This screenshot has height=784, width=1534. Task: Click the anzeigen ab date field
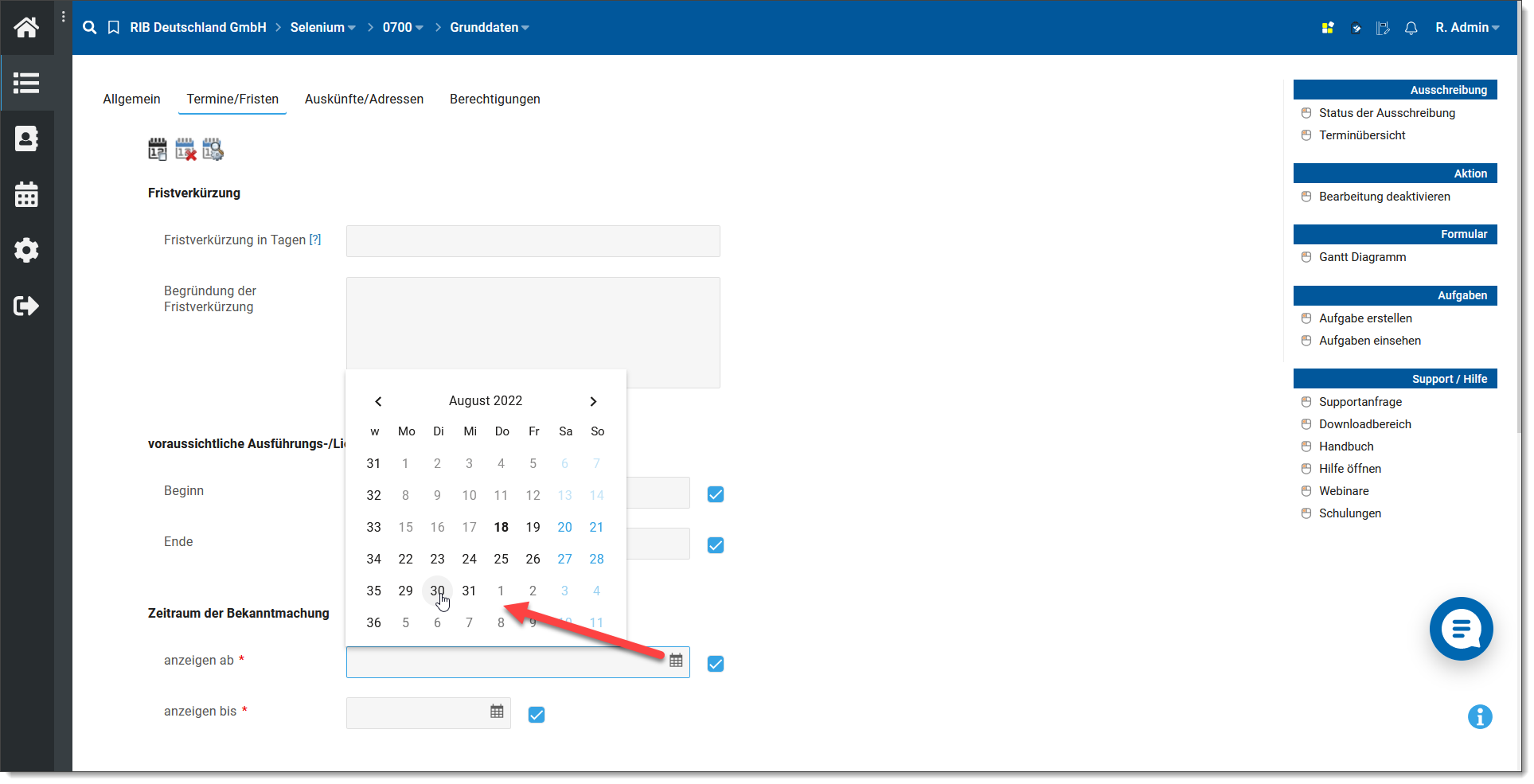(x=517, y=662)
